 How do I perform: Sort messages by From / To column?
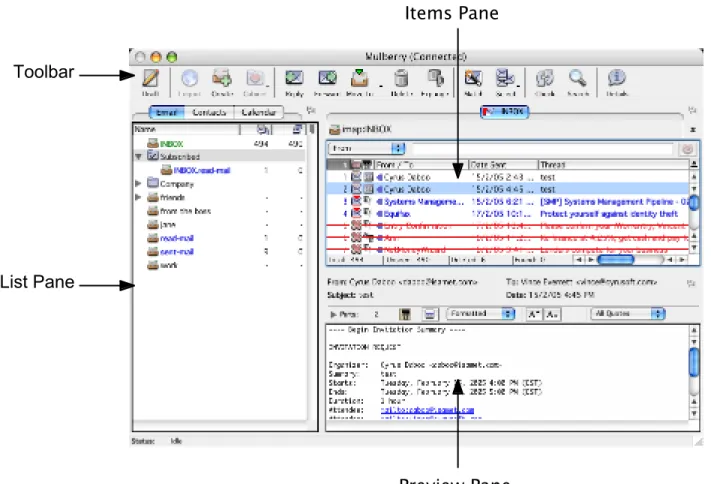point(420,165)
